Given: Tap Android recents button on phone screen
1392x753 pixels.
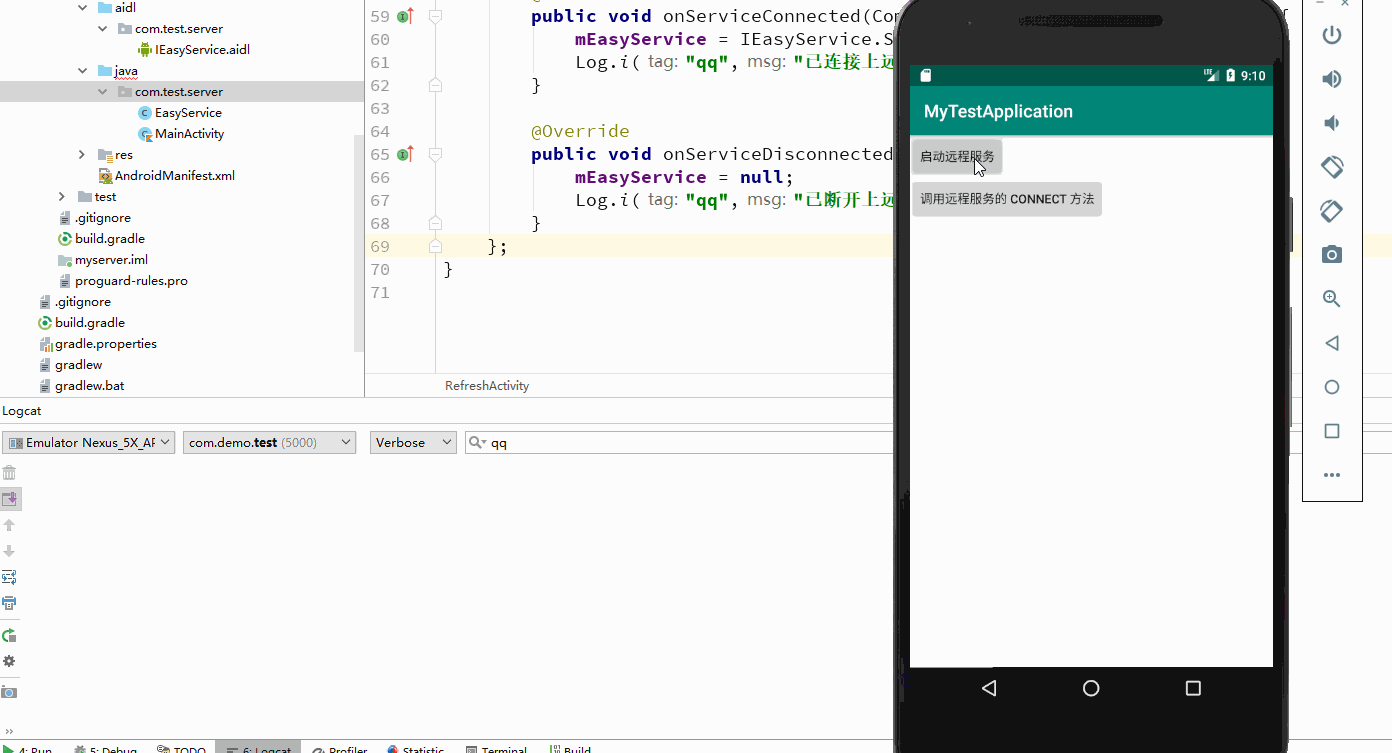Looking at the screenshot, I should [x=1193, y=688].
